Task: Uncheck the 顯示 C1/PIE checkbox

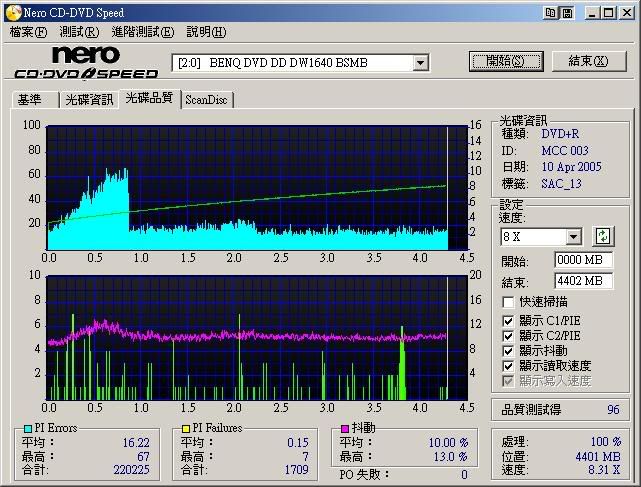Action: 508,321
